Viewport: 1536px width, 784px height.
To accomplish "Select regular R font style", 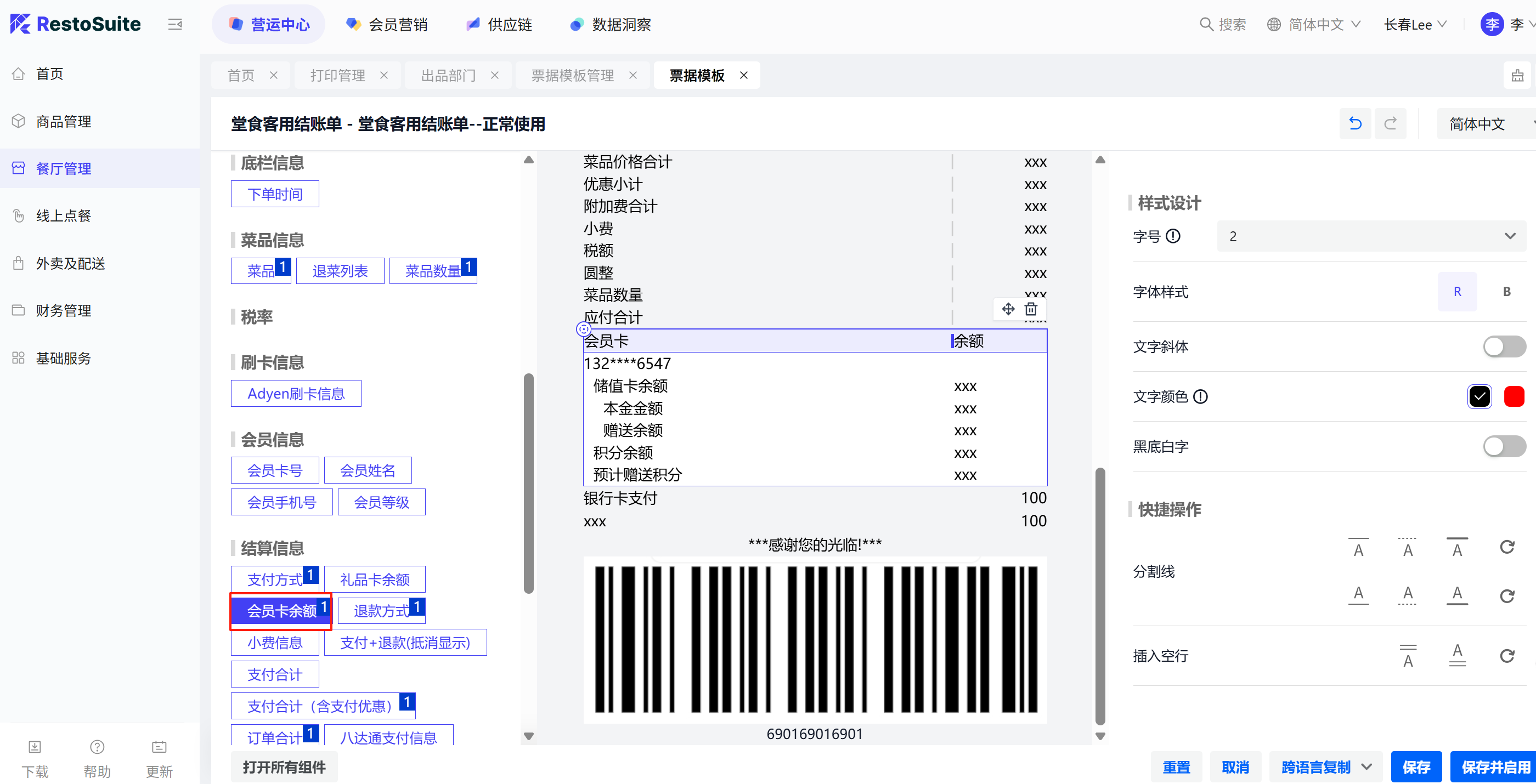I will click(1456, 291).
